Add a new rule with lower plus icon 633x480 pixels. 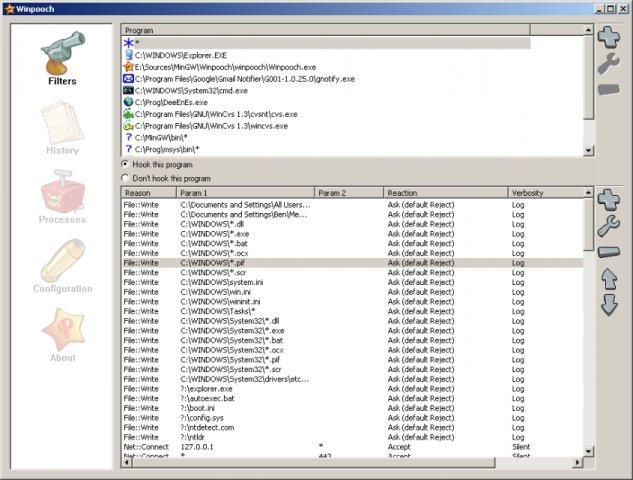click(x=608, y=198)
